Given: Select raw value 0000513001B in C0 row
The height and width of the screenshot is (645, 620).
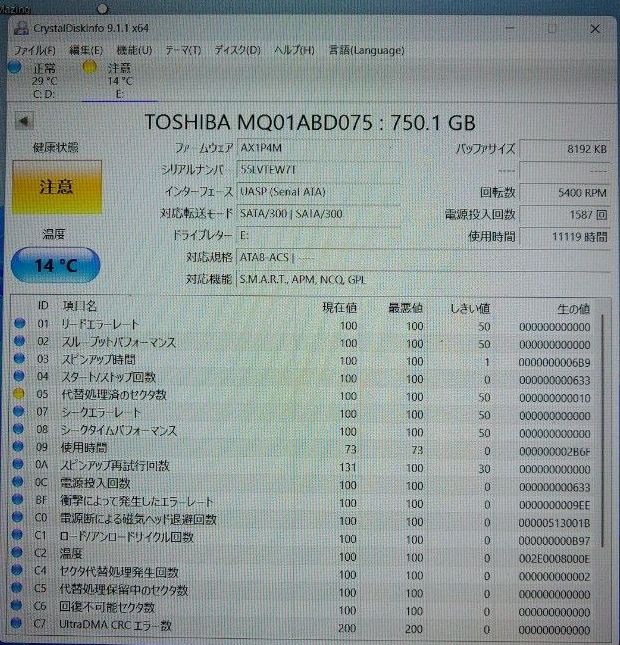Looking at the screenshot, I should coord(554,523).
